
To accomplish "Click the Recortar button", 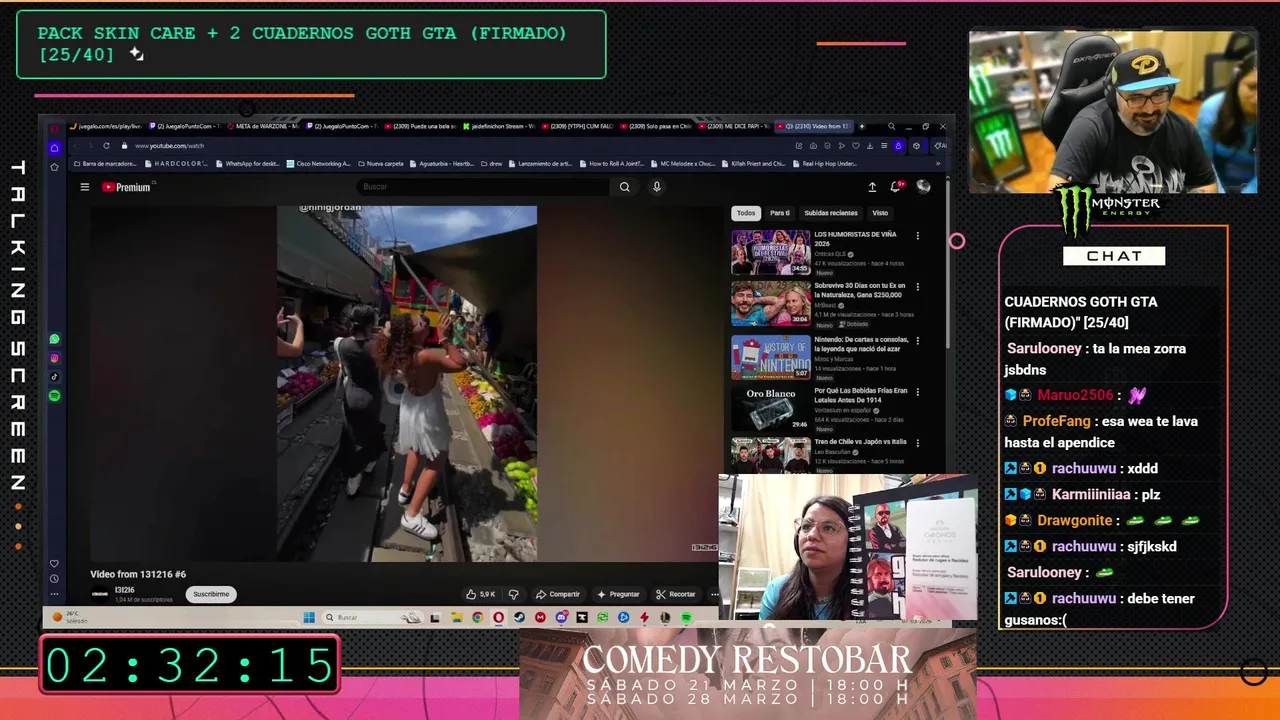I will pyautogui.click(x=676, y=594).
